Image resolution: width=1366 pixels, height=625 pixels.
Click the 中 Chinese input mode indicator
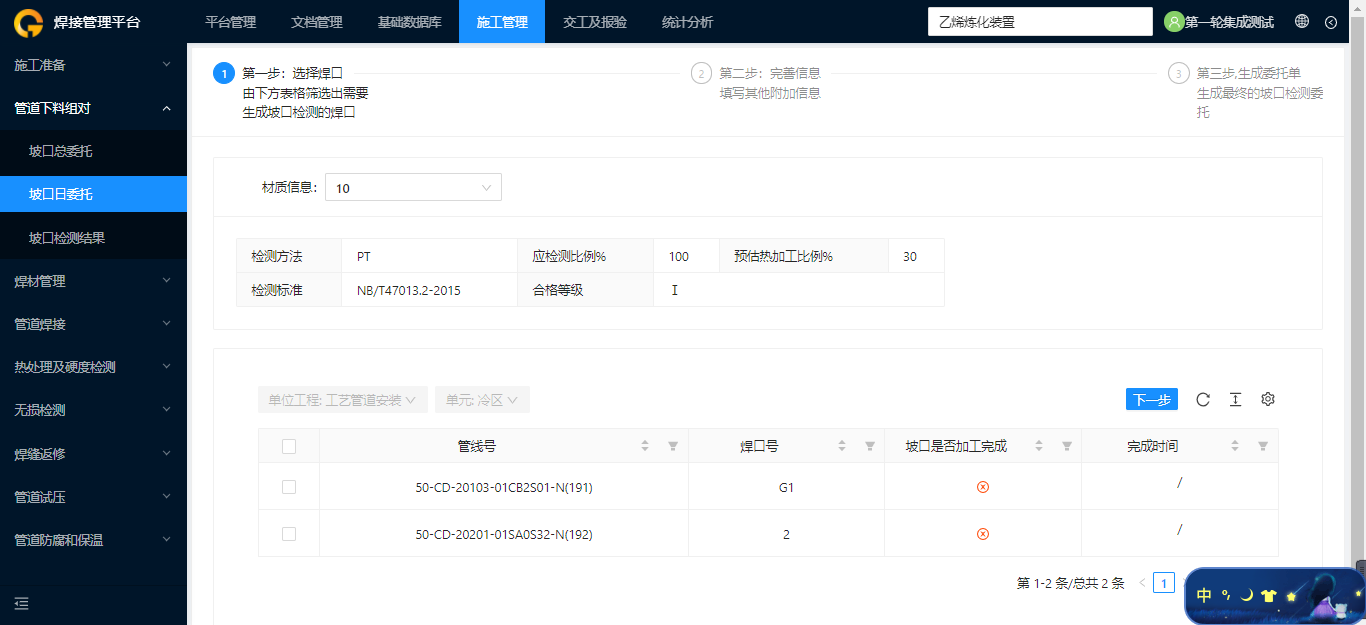pyautogui.click(x=1204, y=595)
